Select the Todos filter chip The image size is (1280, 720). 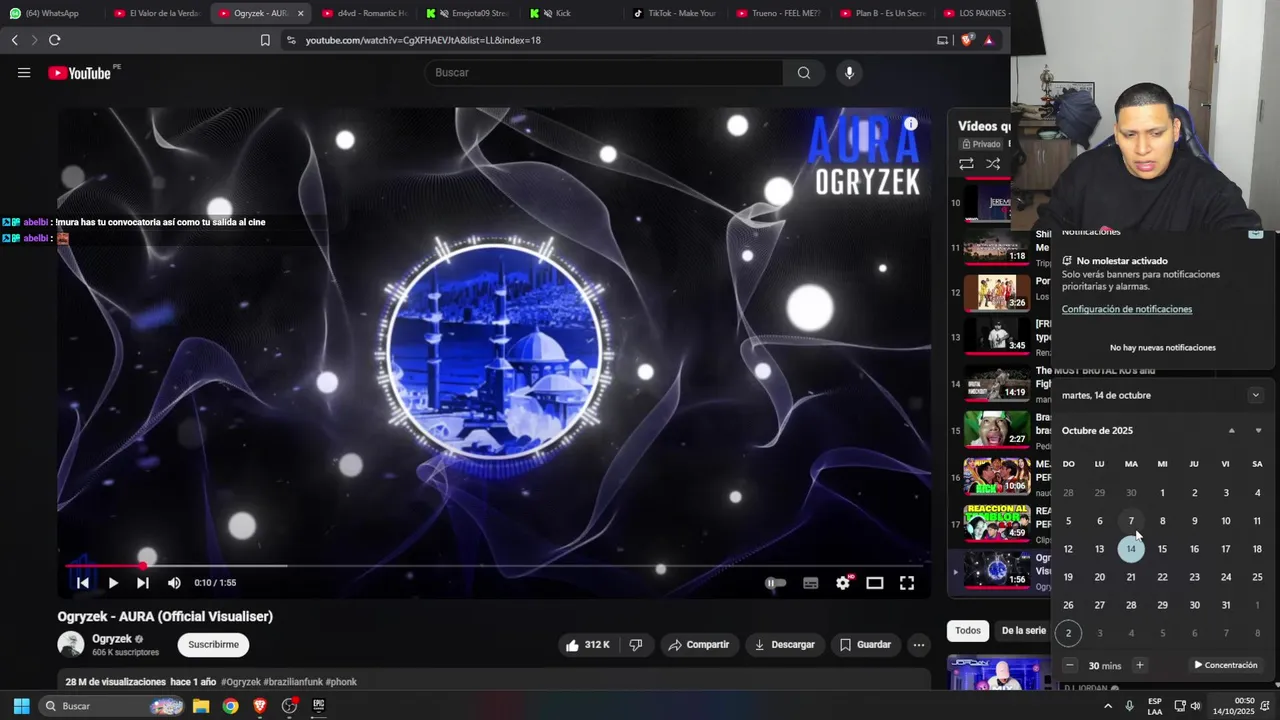tap(968, 631)
